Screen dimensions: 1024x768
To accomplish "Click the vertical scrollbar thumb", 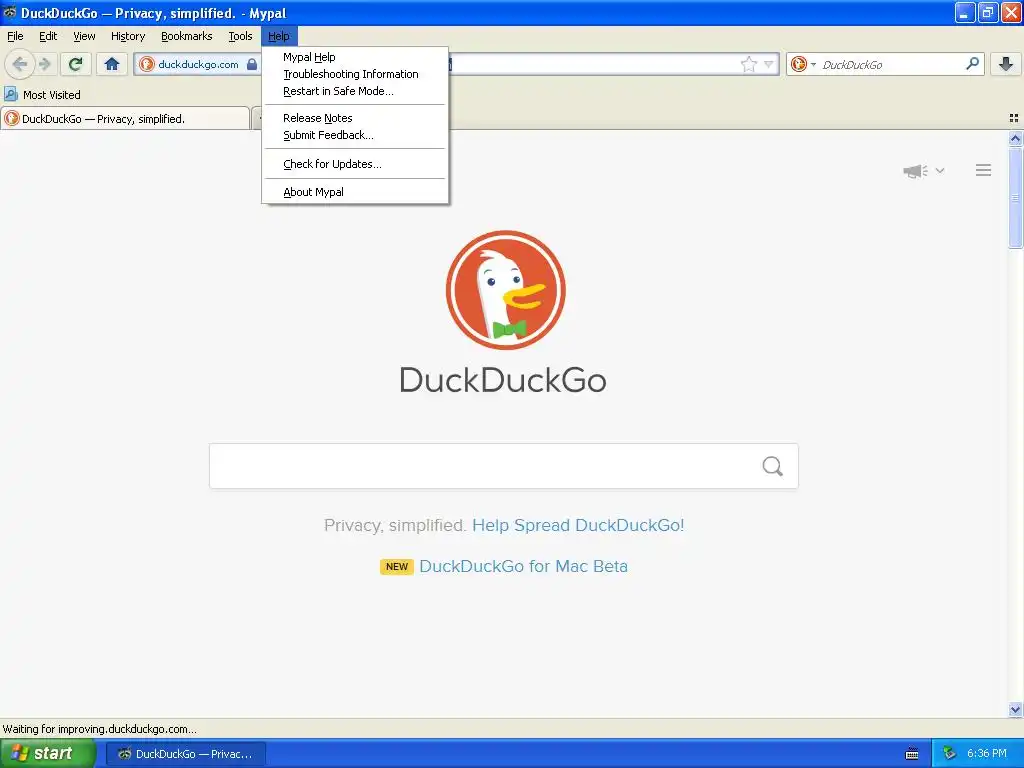I will pyautogui.click(x=1015, y=197).
